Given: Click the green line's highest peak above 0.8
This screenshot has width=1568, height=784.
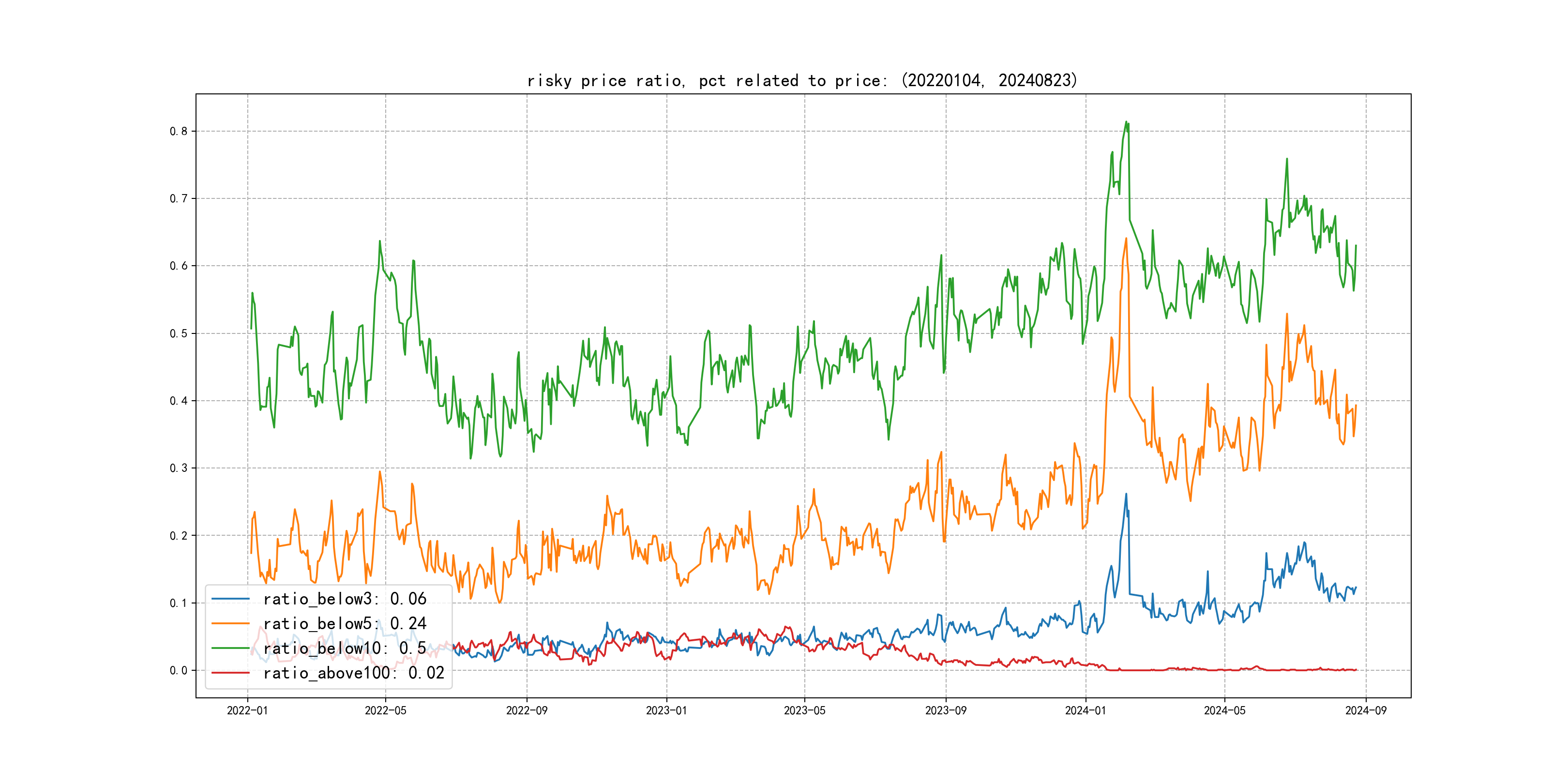Looking at the screenshot, I should tap(1126, 122).
